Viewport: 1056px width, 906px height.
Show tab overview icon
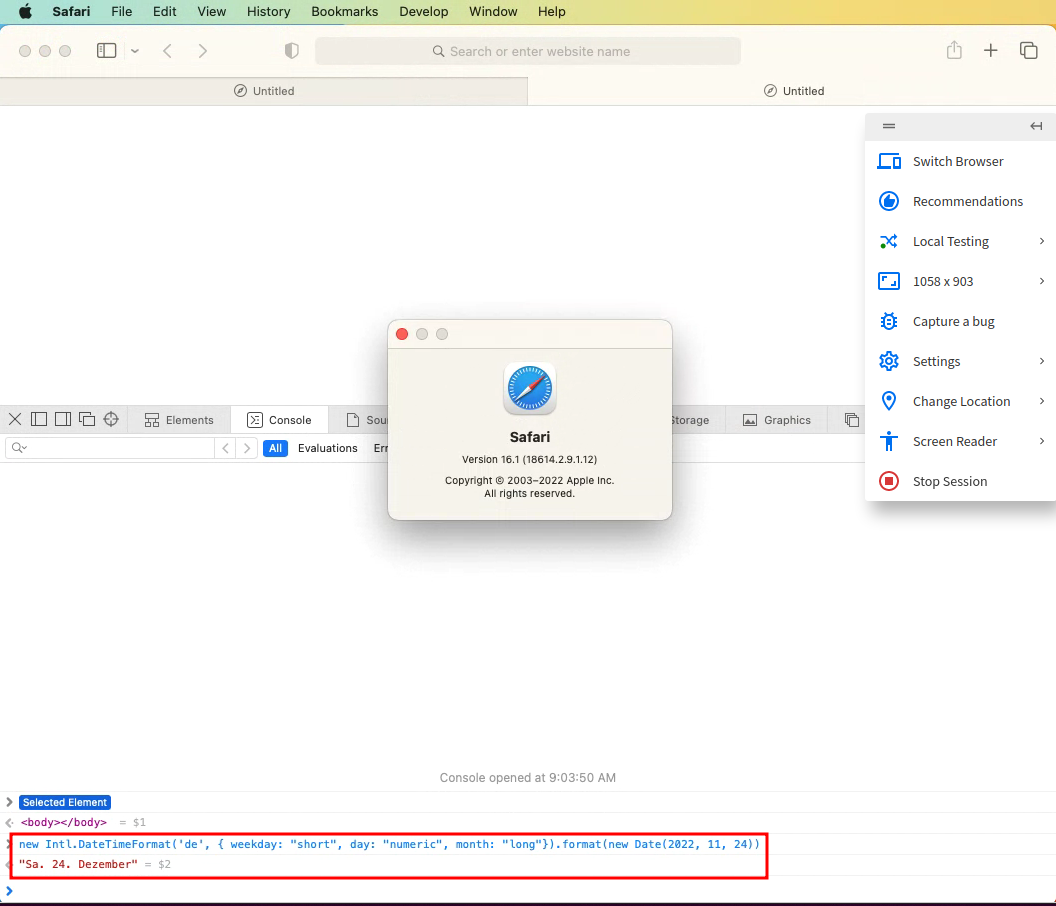tap(1028, 51)
